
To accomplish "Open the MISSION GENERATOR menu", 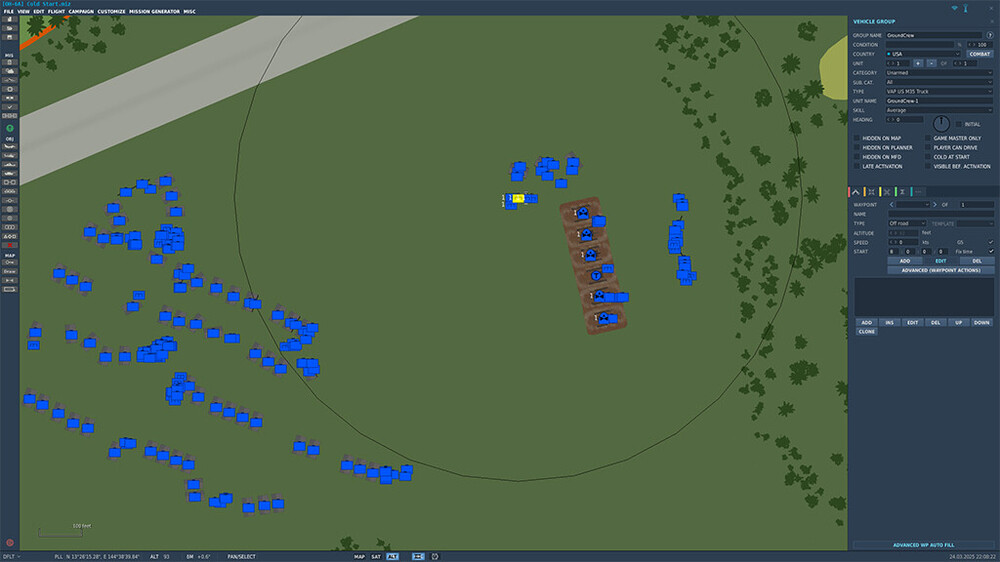I will 154,11.
